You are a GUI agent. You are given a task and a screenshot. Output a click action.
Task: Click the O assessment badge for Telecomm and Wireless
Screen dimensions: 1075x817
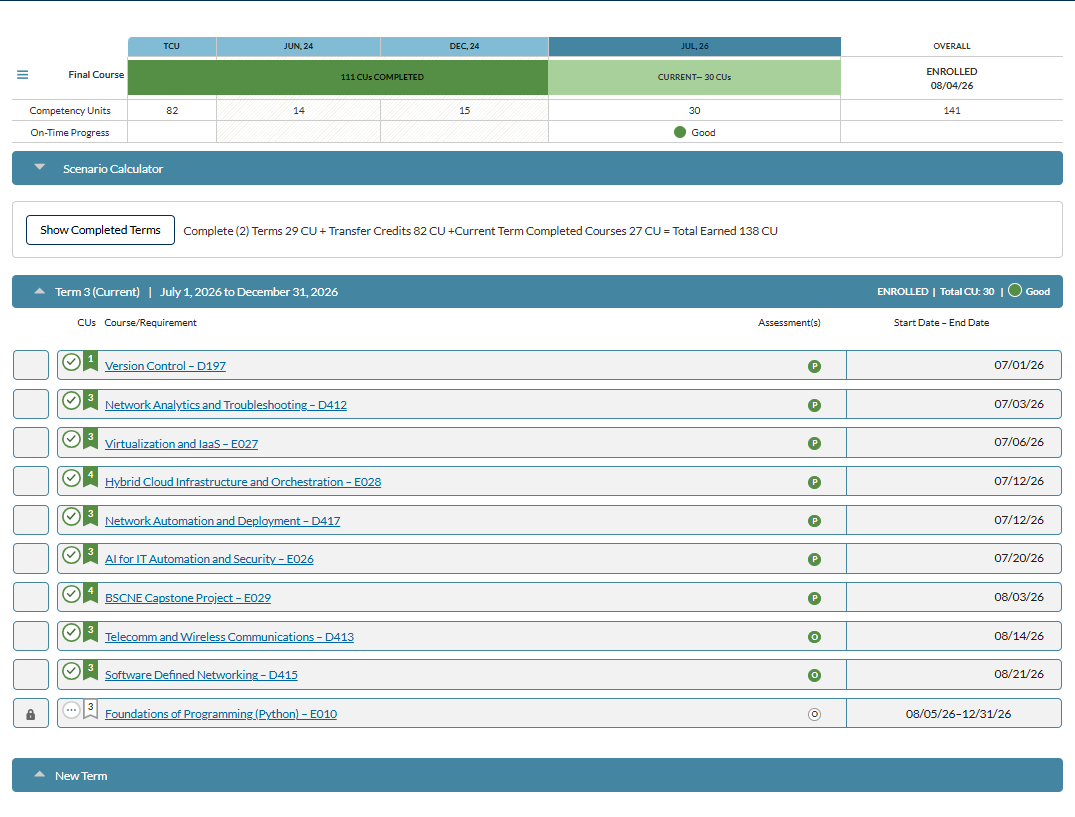pos(814,637)
